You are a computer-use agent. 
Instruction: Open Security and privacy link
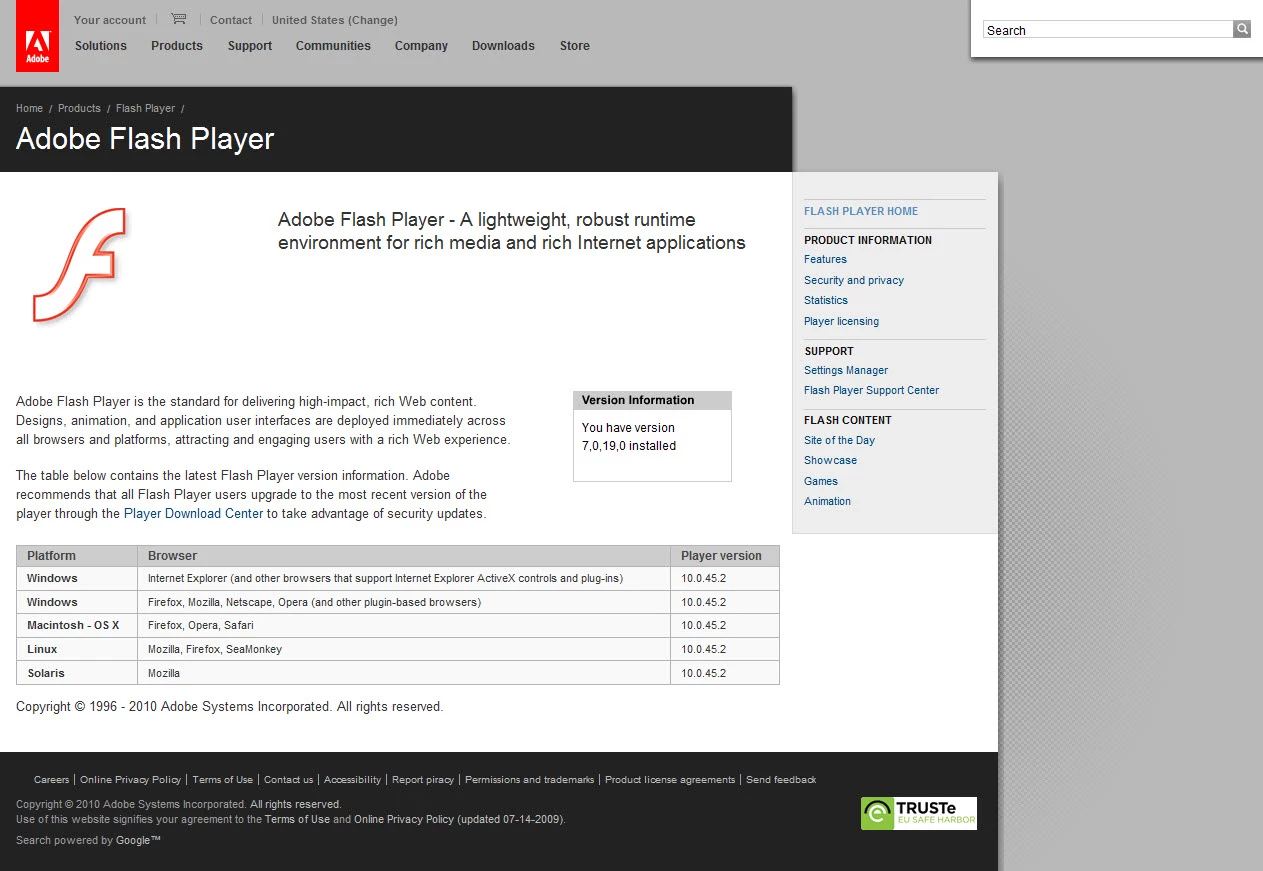tap(854, 280)
